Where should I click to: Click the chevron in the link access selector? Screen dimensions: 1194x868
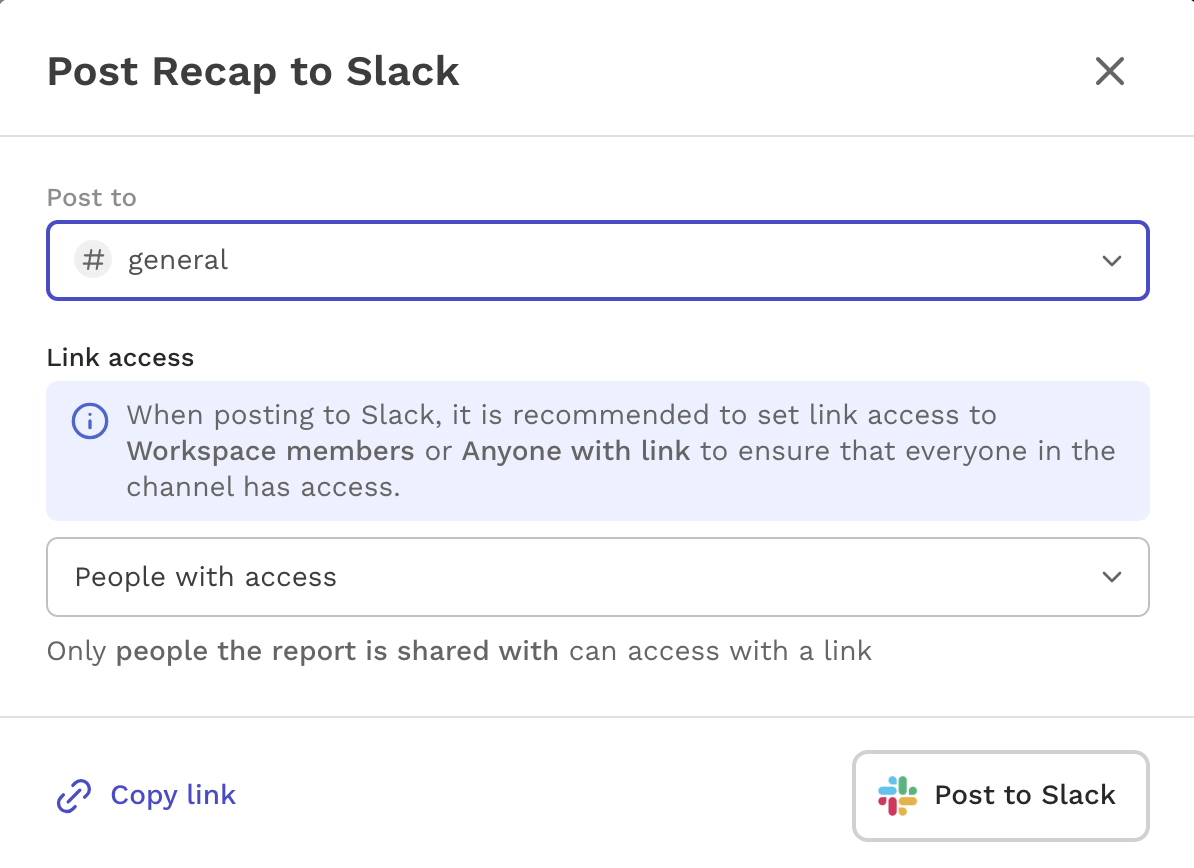pyautogui.click(x=1112, y=577)
